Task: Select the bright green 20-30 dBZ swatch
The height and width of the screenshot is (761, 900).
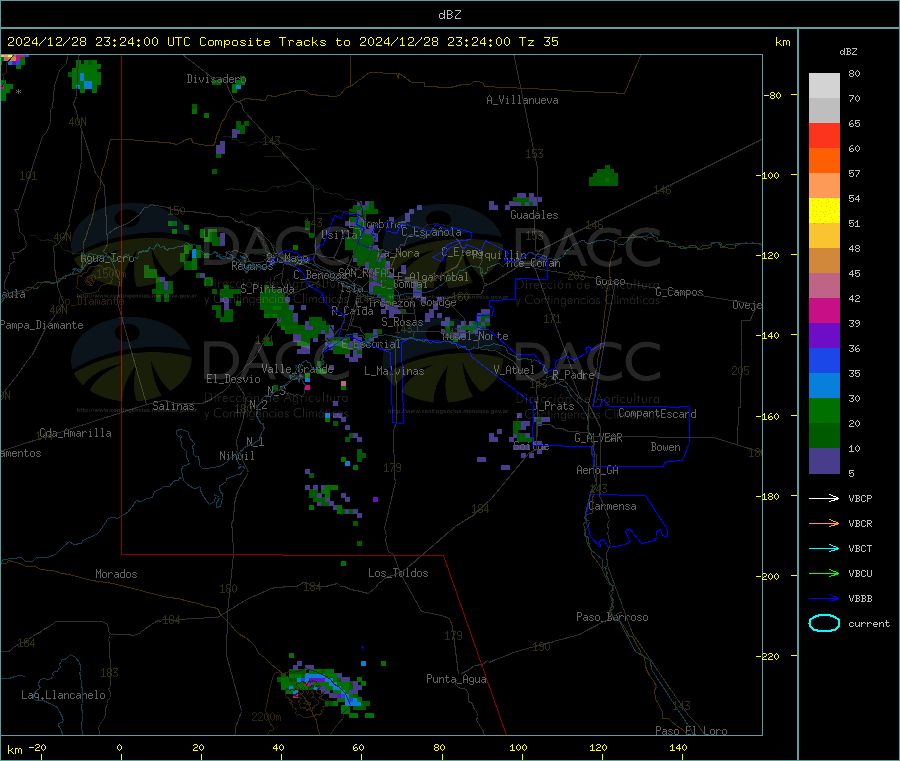Action: (824, 411)
